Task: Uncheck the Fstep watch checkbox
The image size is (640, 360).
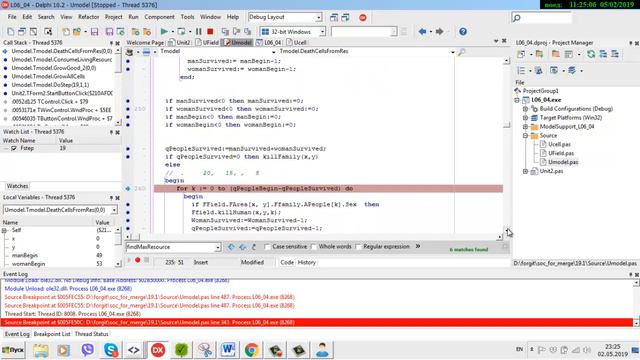Action: (x=14, y=148)
